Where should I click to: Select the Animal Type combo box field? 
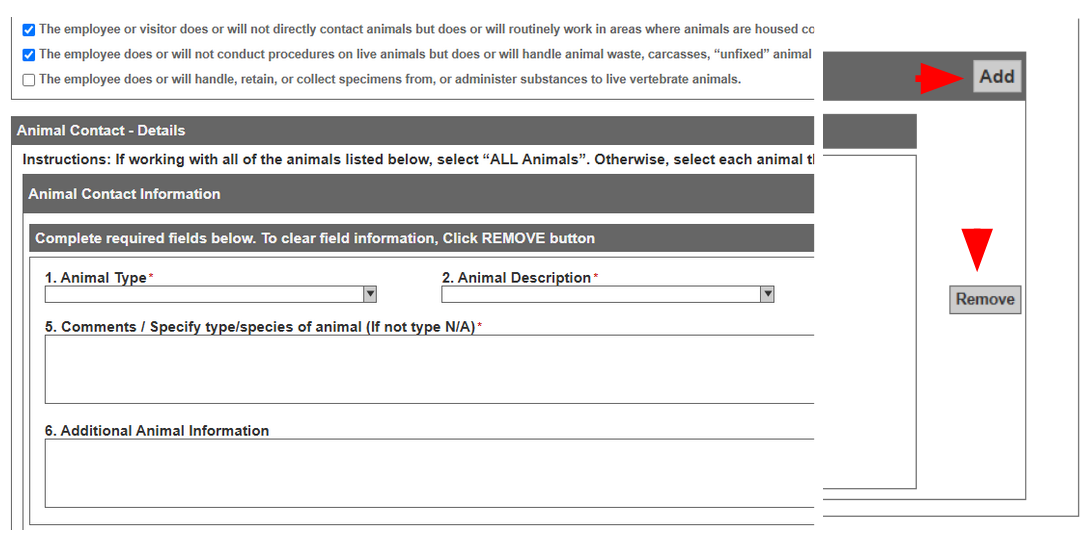pyautogui.click(x=211, y=295)
